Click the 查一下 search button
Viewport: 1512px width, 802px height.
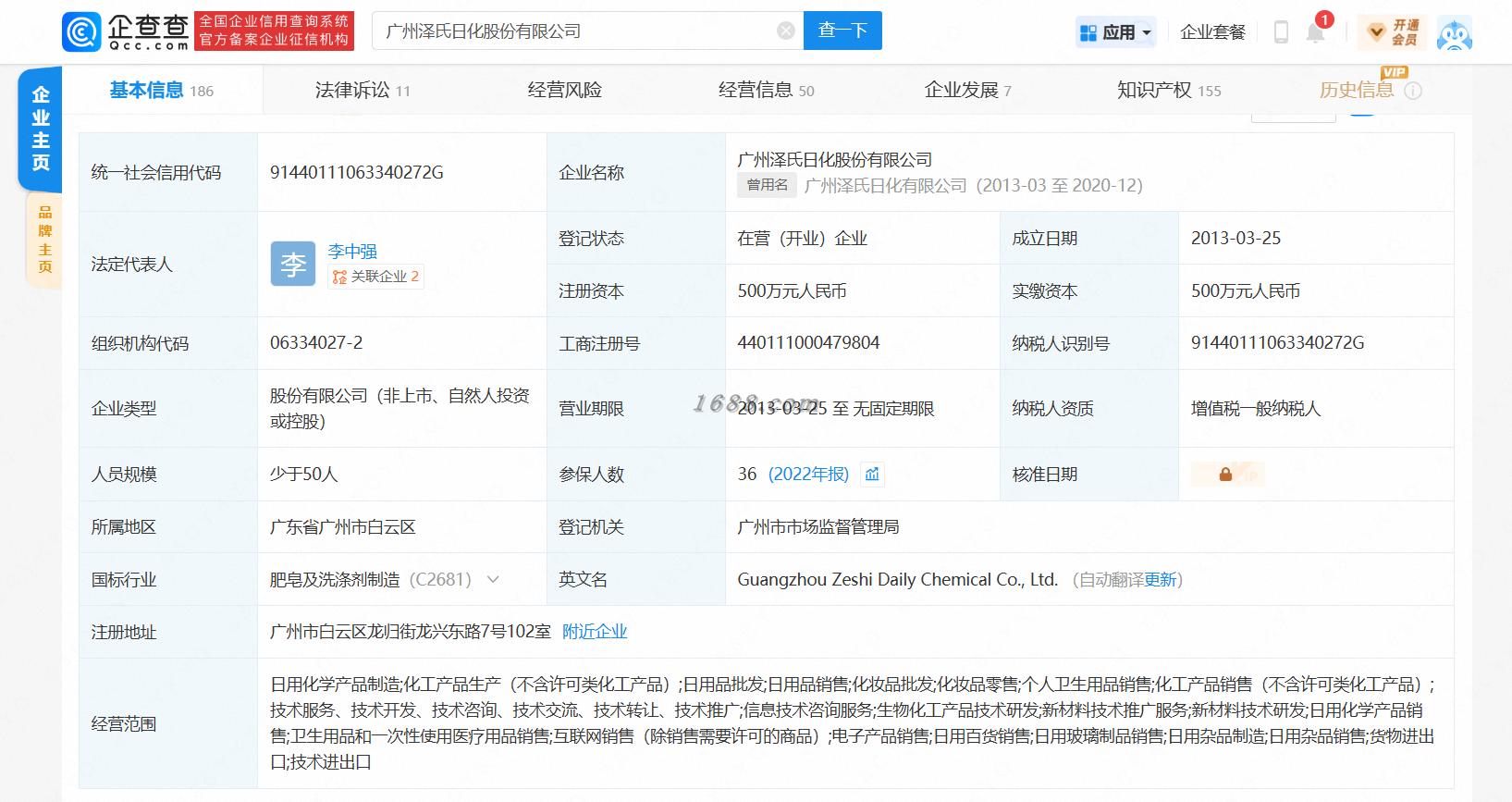pos(842,31)
